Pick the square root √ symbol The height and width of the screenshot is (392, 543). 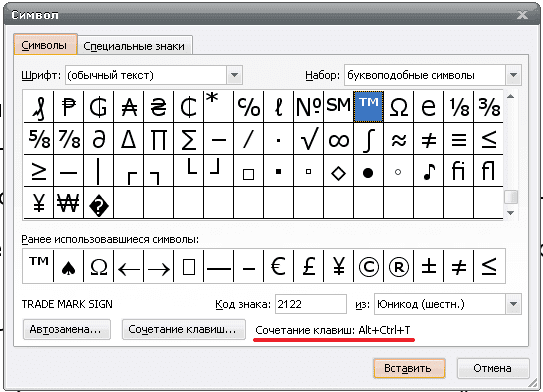(308, 139)
